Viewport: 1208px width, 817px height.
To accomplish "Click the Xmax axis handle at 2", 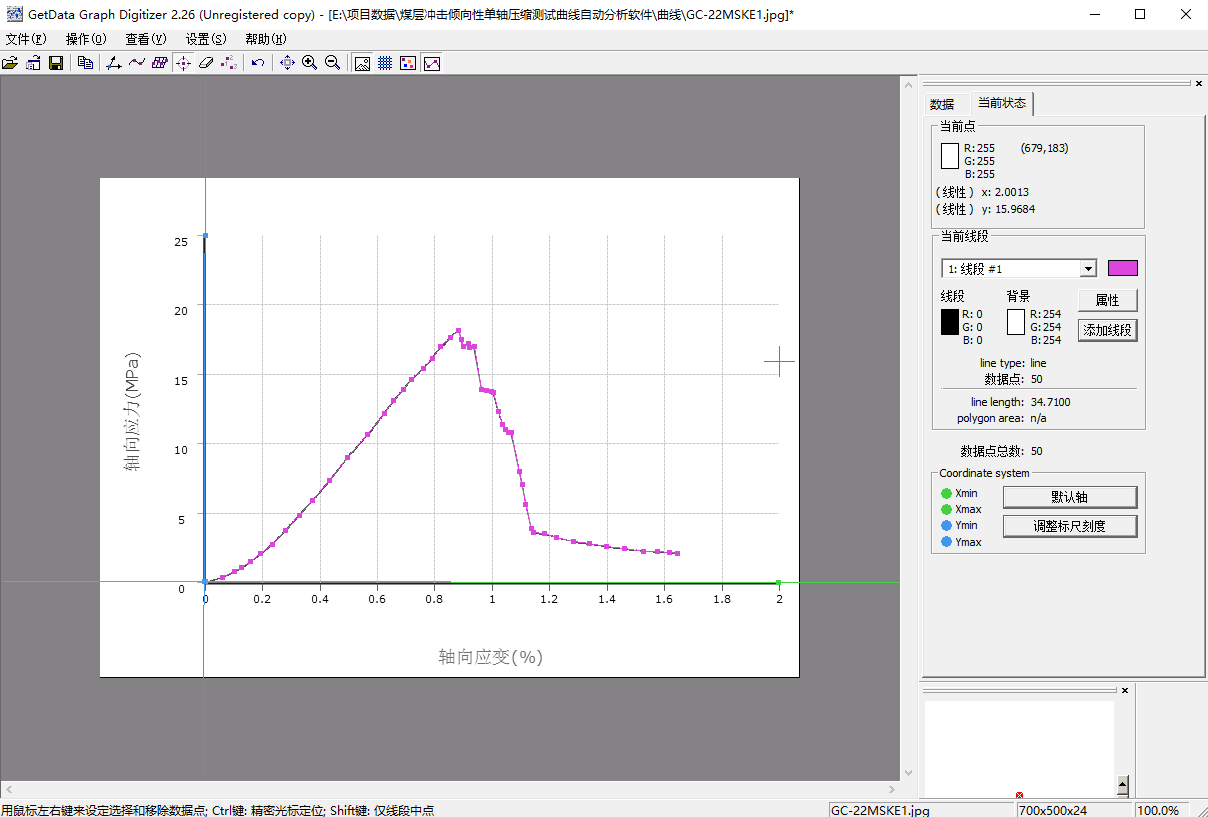I will click(778, 582).
